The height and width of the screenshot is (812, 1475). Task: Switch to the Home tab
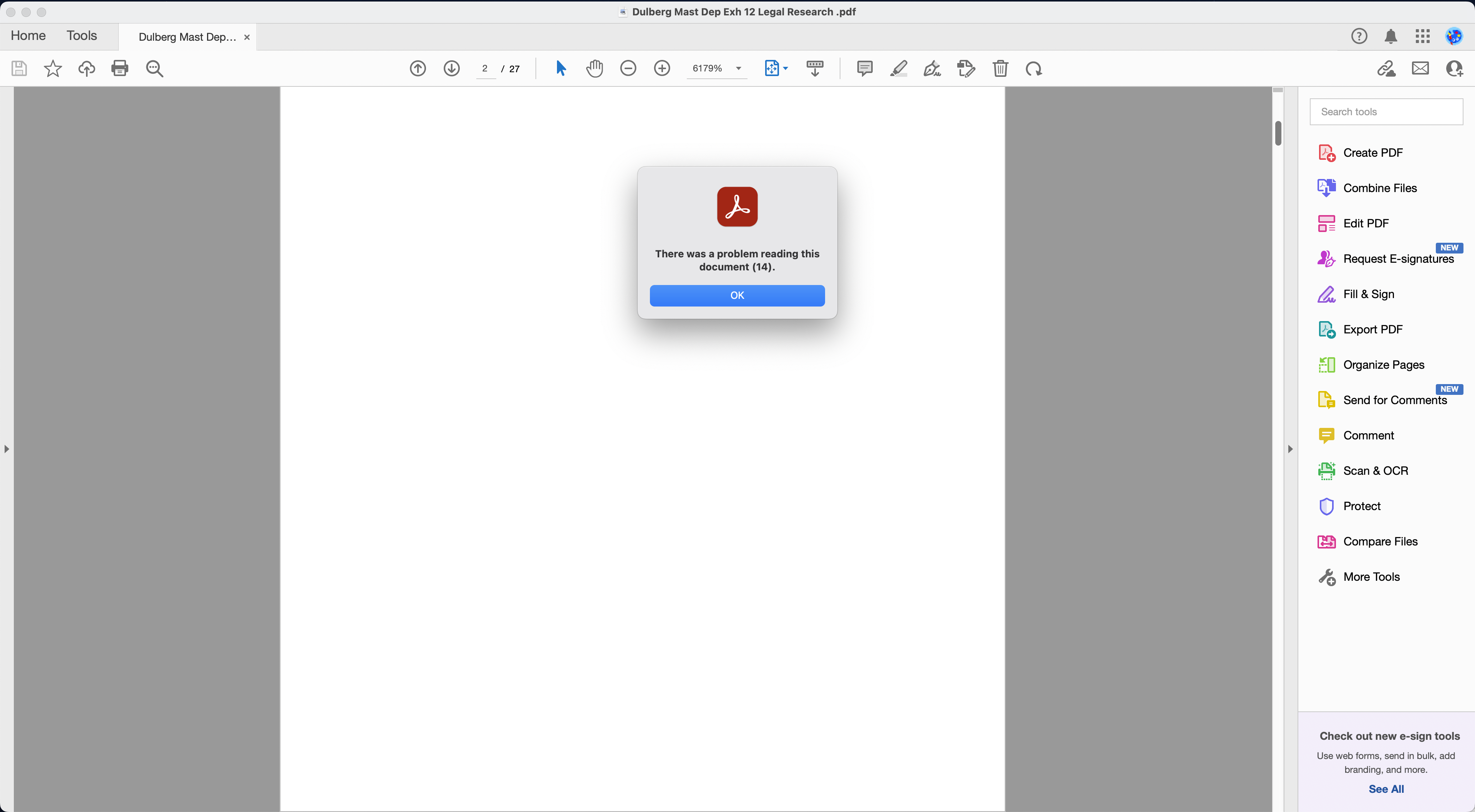(x=28, y=35)
